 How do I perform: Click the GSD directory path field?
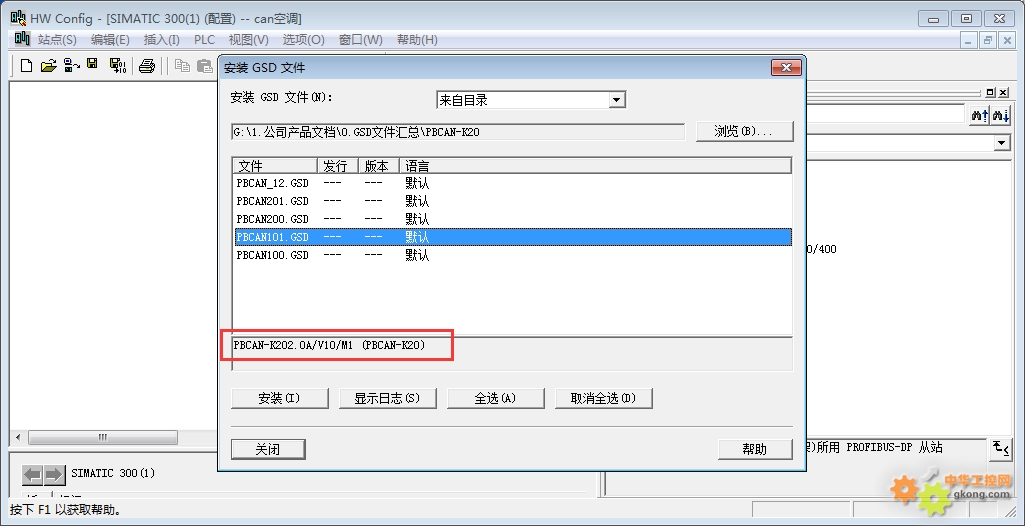point(458,132)
